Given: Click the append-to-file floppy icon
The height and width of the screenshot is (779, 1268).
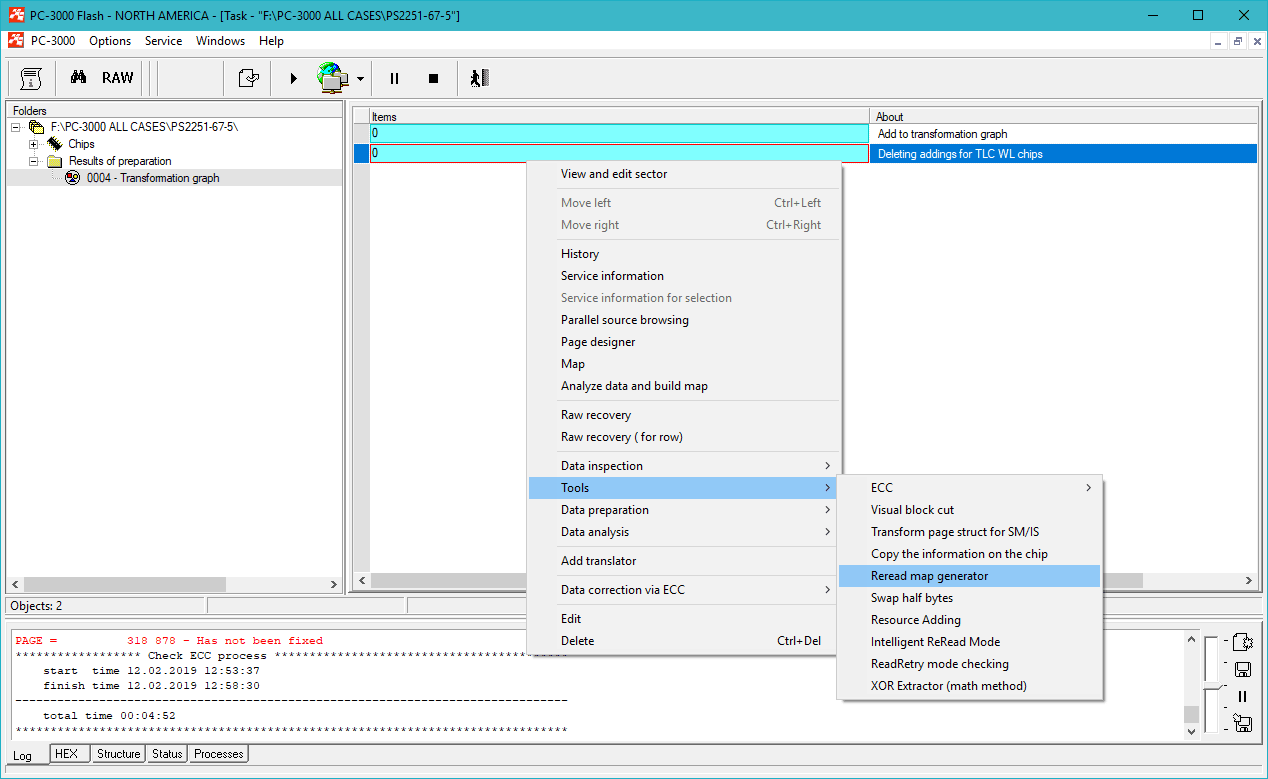Looking at the screenshot, I should (1243, 723).
